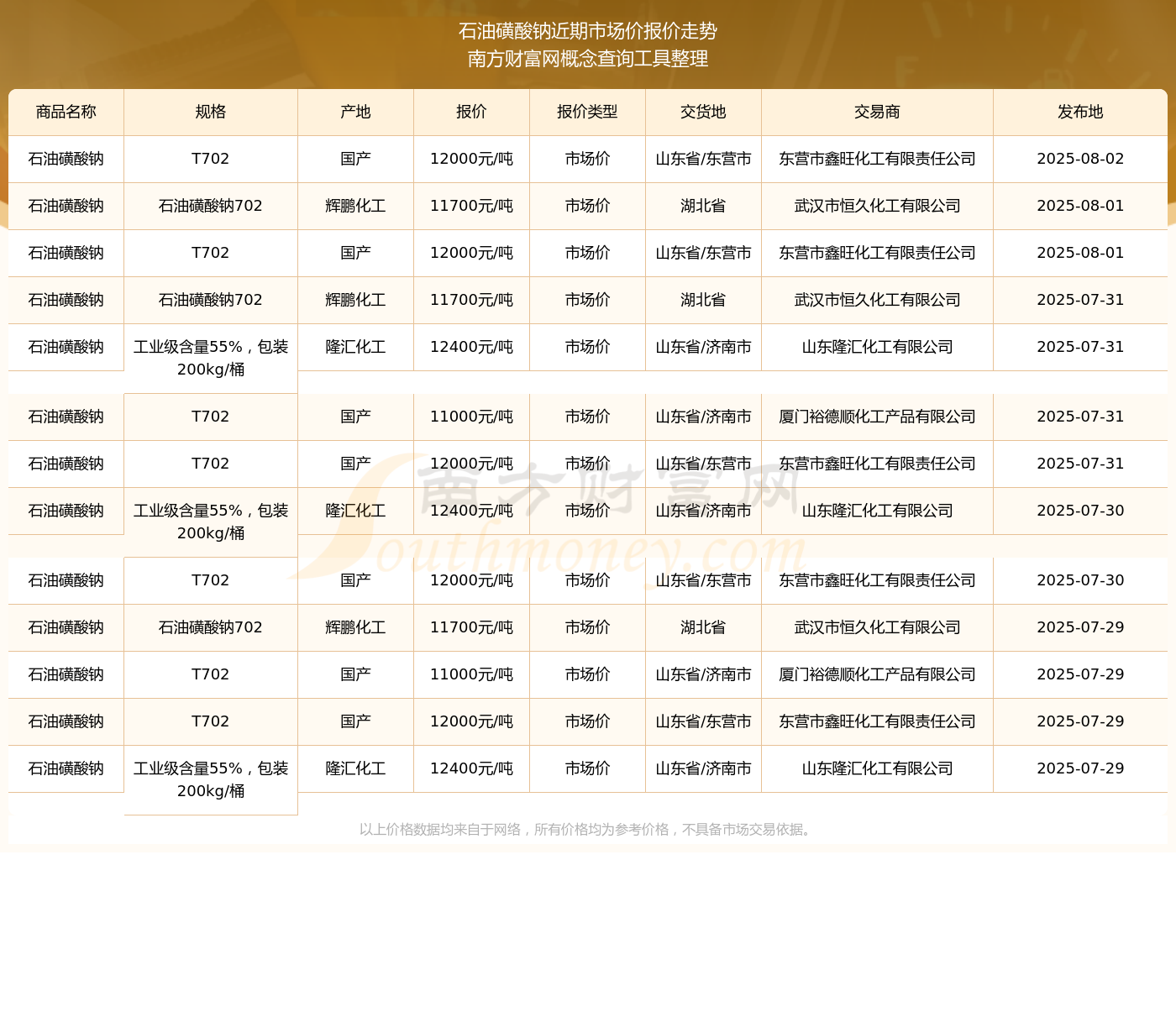The width and height of the screenshot is (1176, 1012).
Task: Click 东营市鑫旺化工有限责任公司 in the 2025-07-30 row
Action: [x=877, y=580]
